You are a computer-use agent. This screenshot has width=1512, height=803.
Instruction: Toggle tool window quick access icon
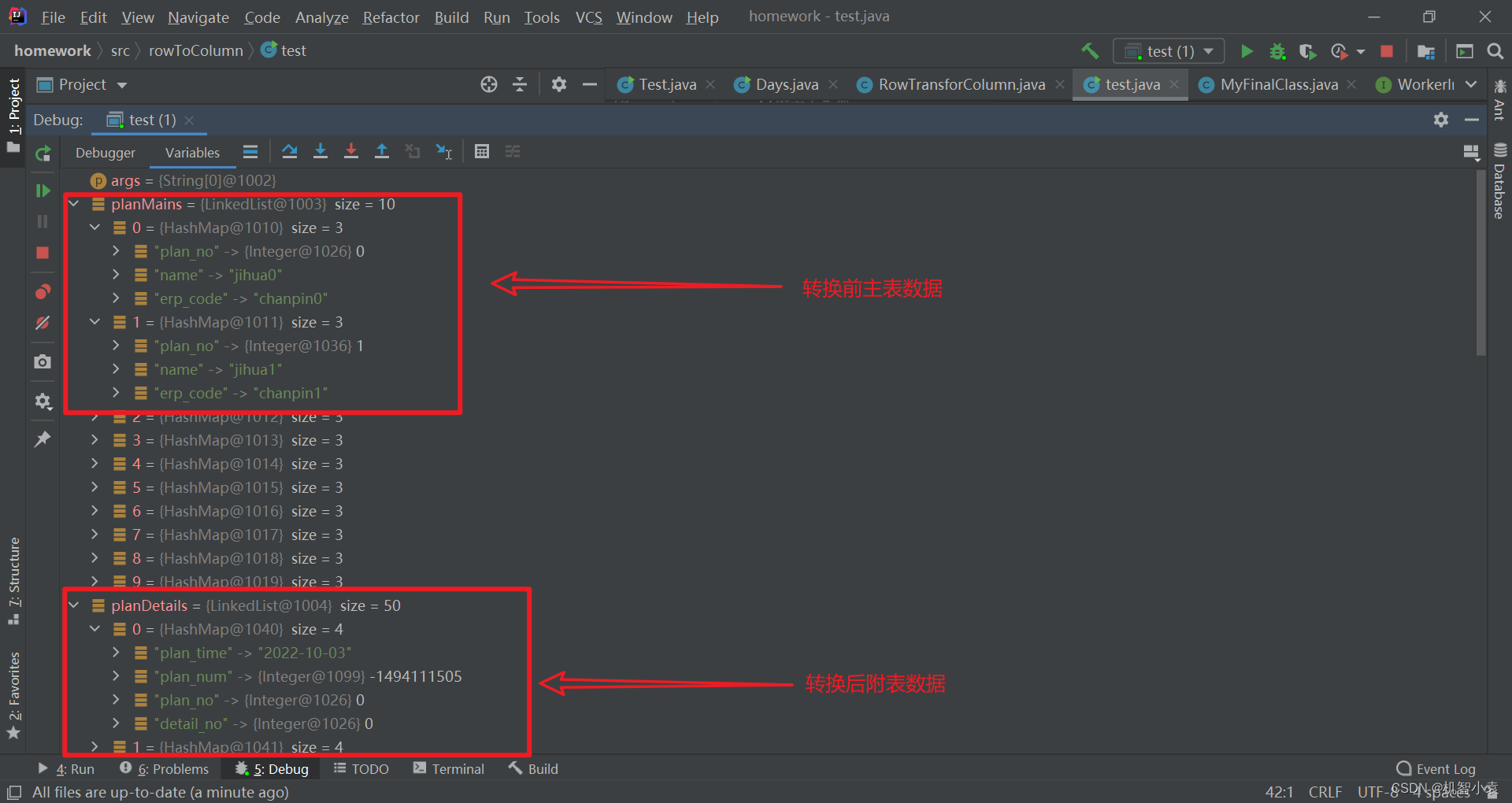pos(14,793)
